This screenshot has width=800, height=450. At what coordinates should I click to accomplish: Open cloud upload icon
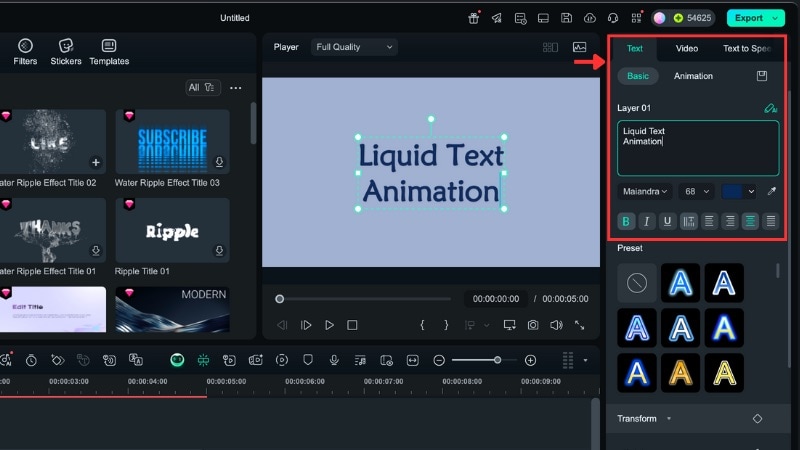click(590, 18)
